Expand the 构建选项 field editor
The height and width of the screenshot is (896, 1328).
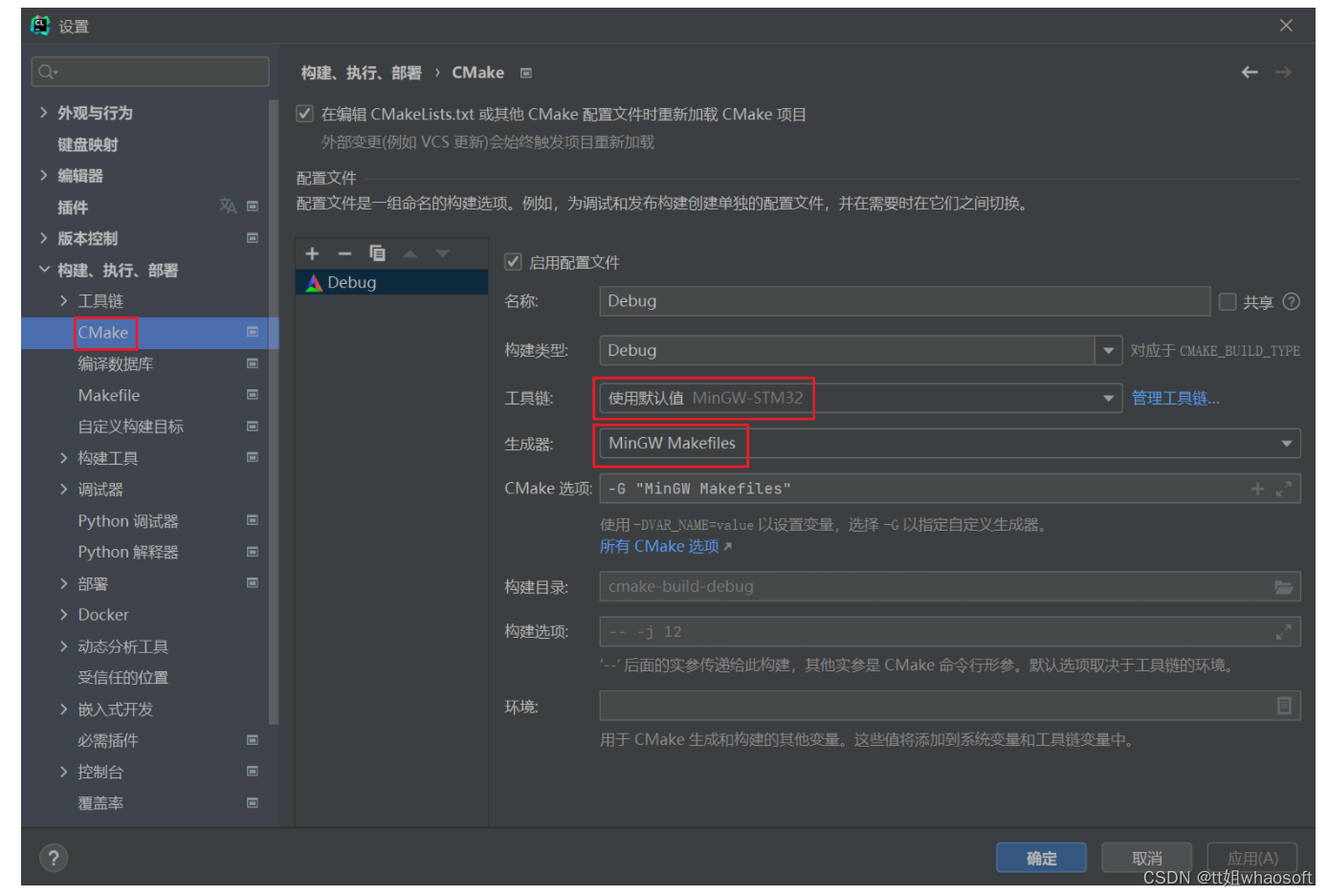tap(1283, 632)
